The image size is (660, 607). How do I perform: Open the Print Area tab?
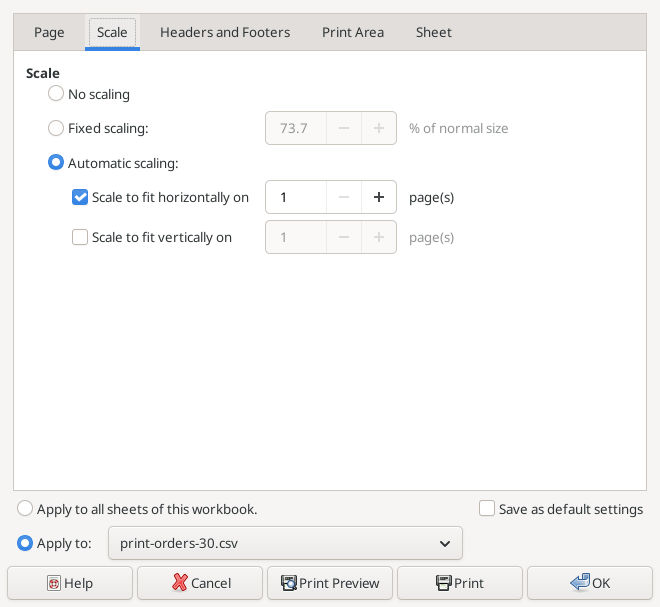pyautogui.click(x=353, y=32)
